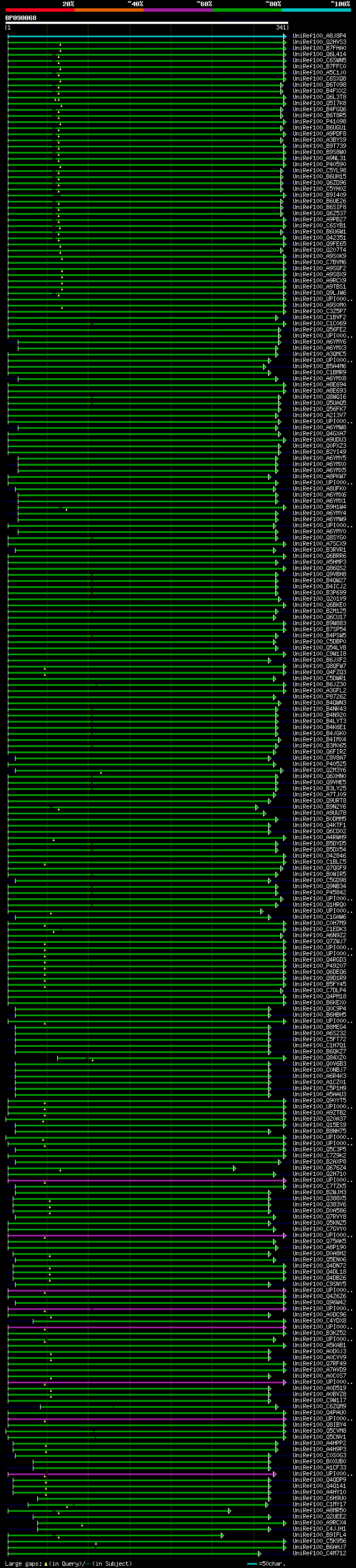
Task: Select the BP090068 query label
Action: [x=21, y=18]
